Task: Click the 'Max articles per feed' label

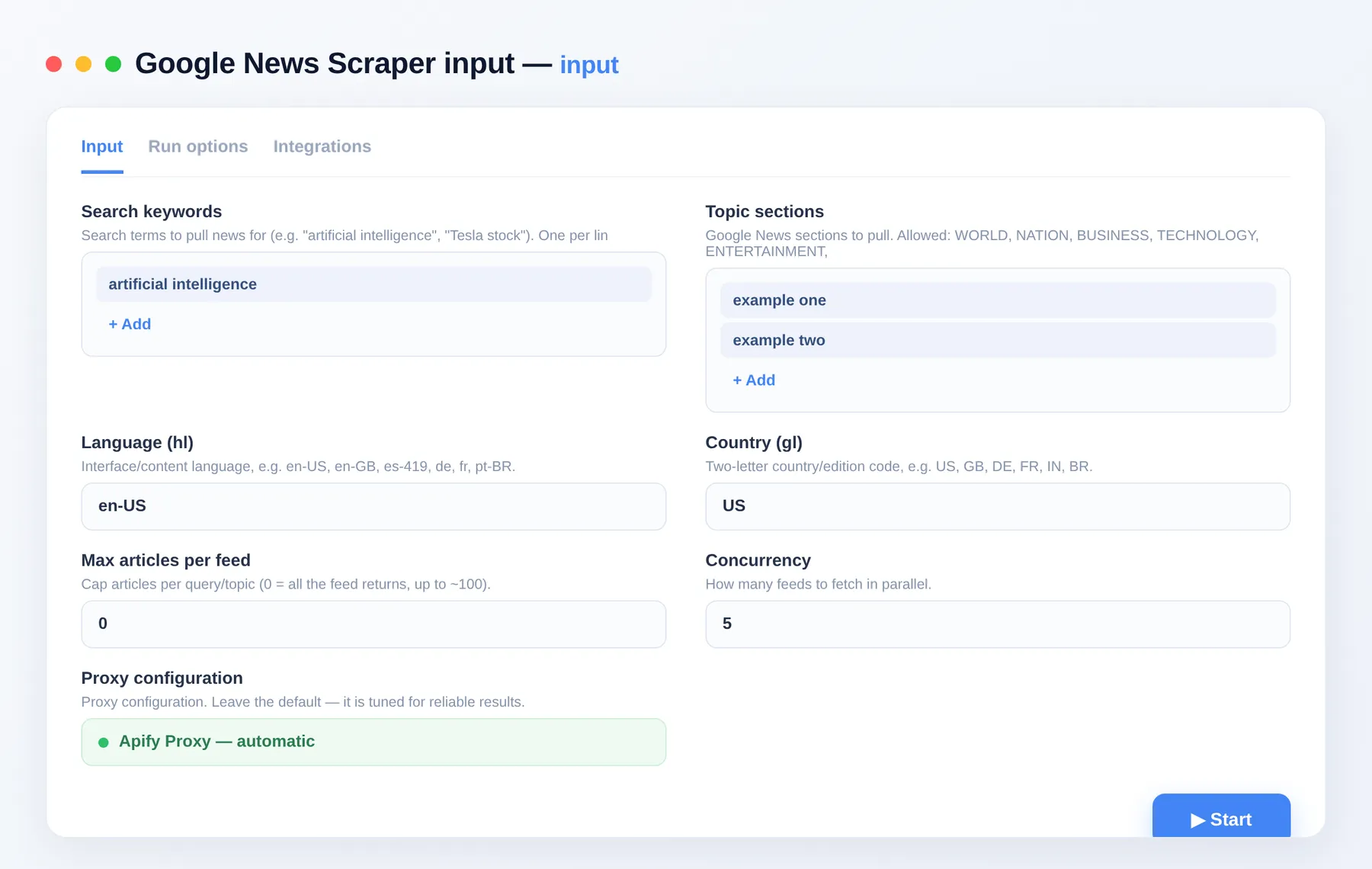Action: (x=166, y=560)
